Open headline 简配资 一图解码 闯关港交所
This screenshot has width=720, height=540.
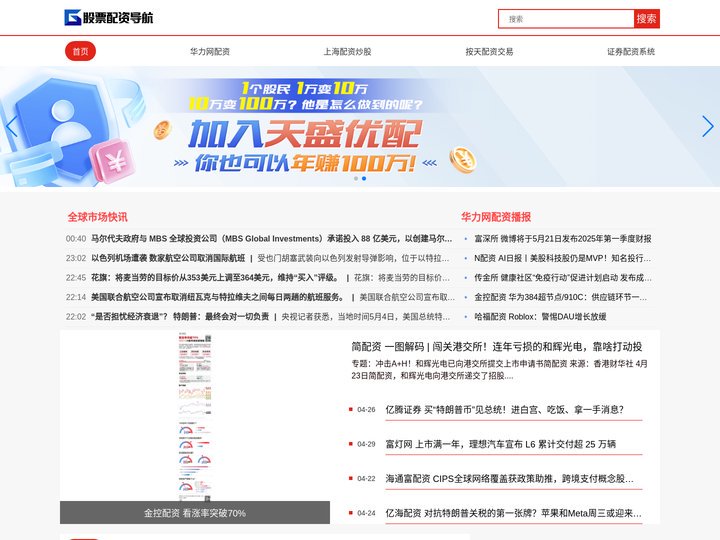pos(497,347)
